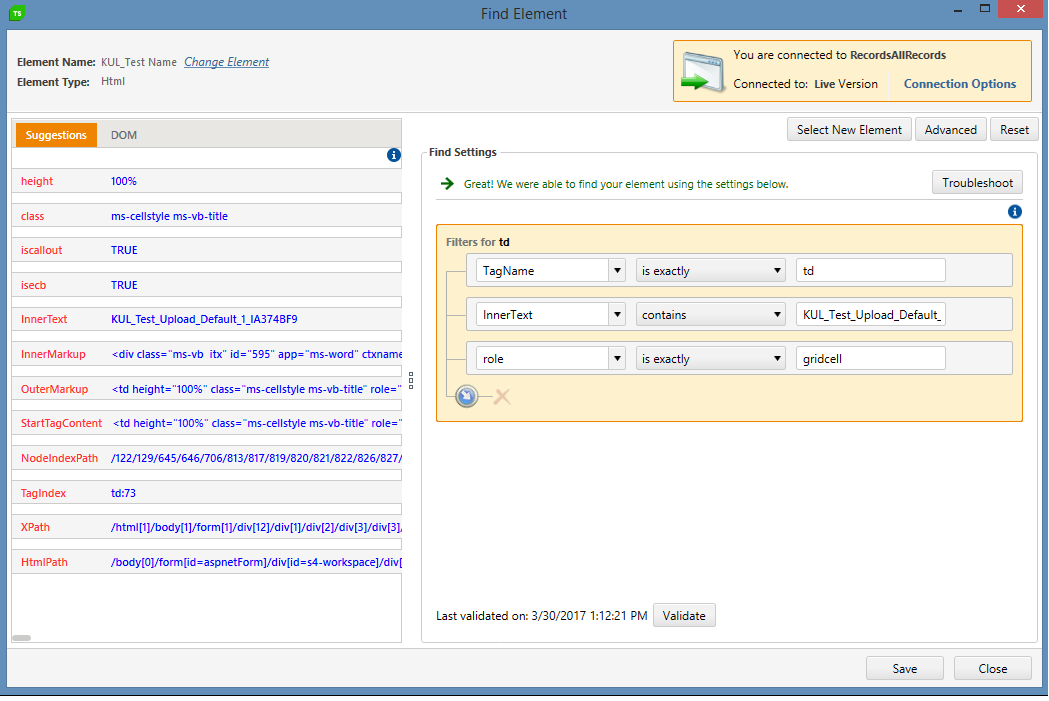The width and height of the screenshot is (1049, 701).
Task: Click the green TS app icon in title bar
Action: (x=18, y=14)
